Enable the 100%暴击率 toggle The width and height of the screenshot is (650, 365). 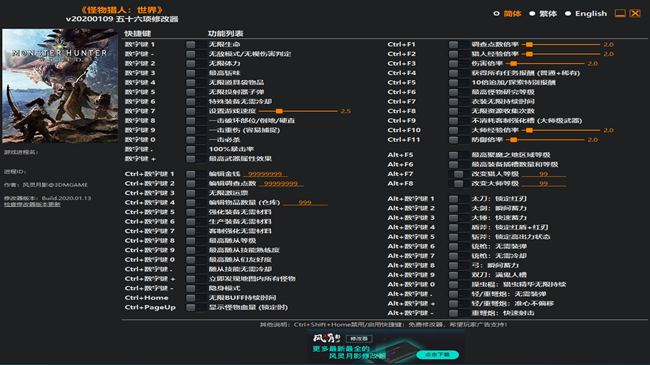coord(196,149)
